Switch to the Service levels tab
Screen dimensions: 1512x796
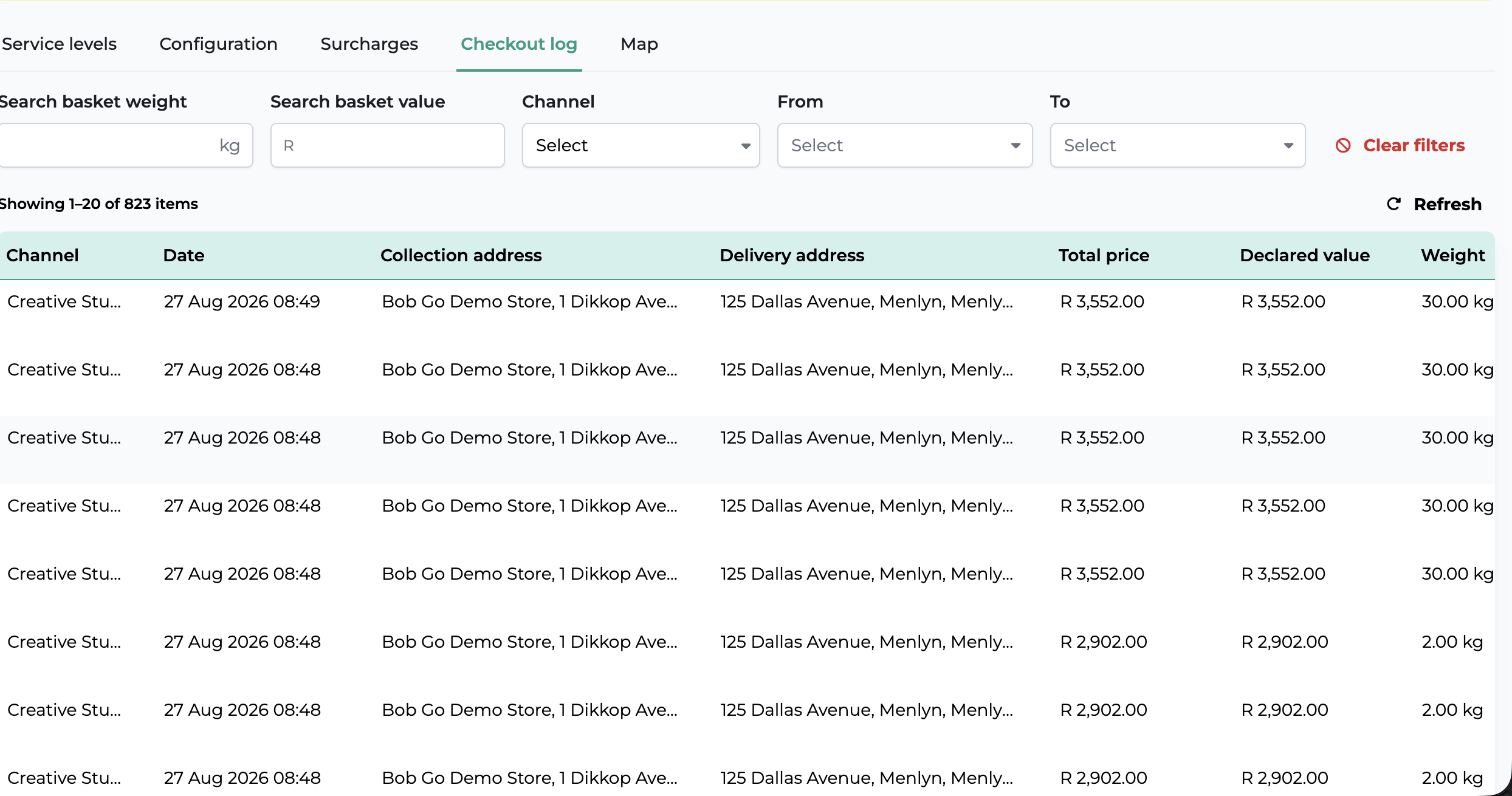pyautogui.click(x=59, y=44)
